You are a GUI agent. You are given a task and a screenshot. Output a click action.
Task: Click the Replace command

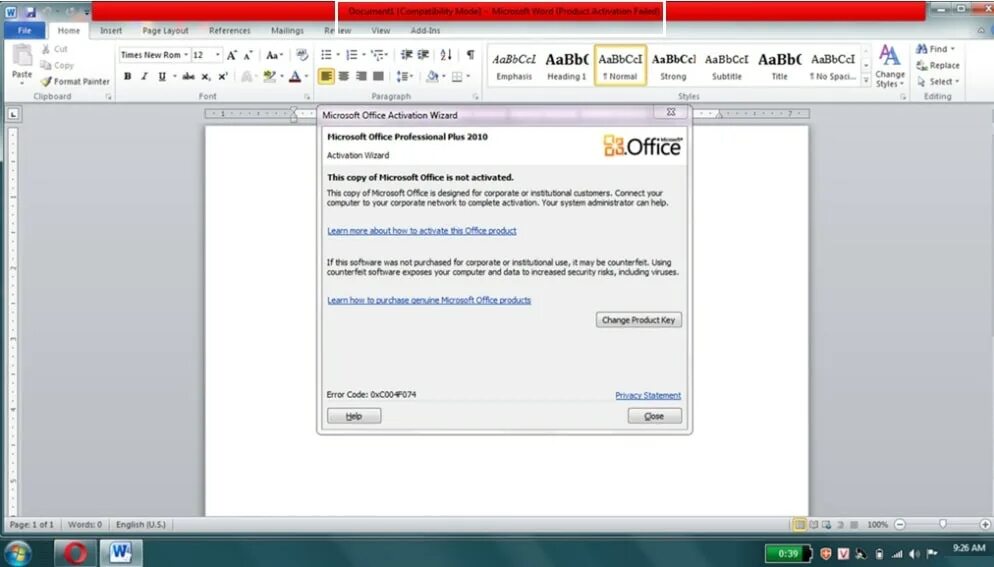click(x=938, y=65)
